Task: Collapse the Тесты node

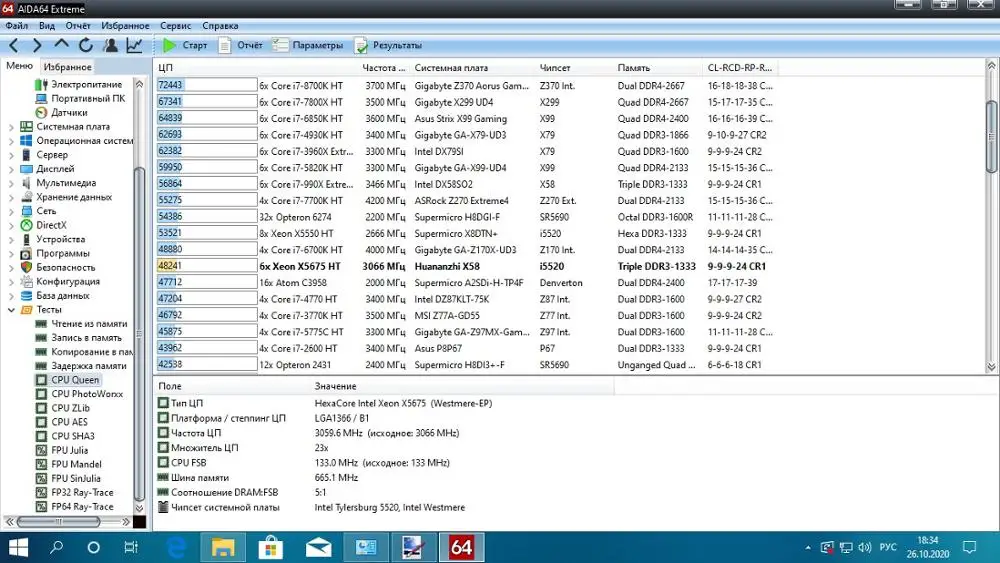Action: [11, 310]
